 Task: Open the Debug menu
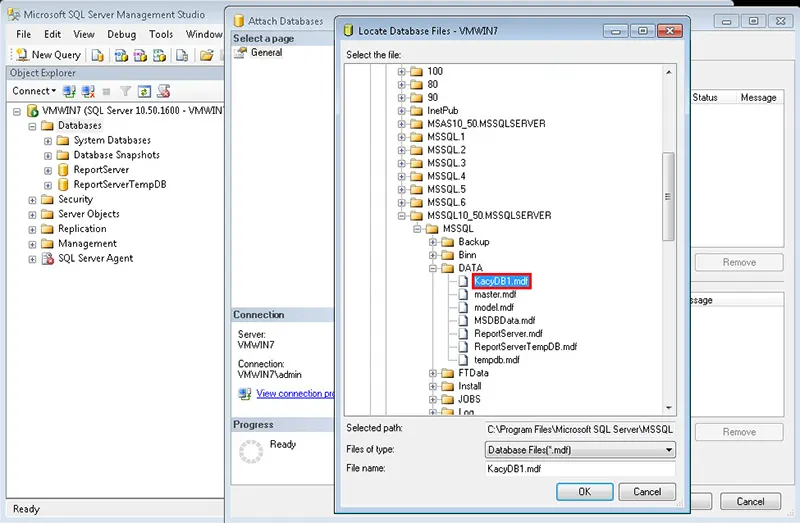(121, 34)
